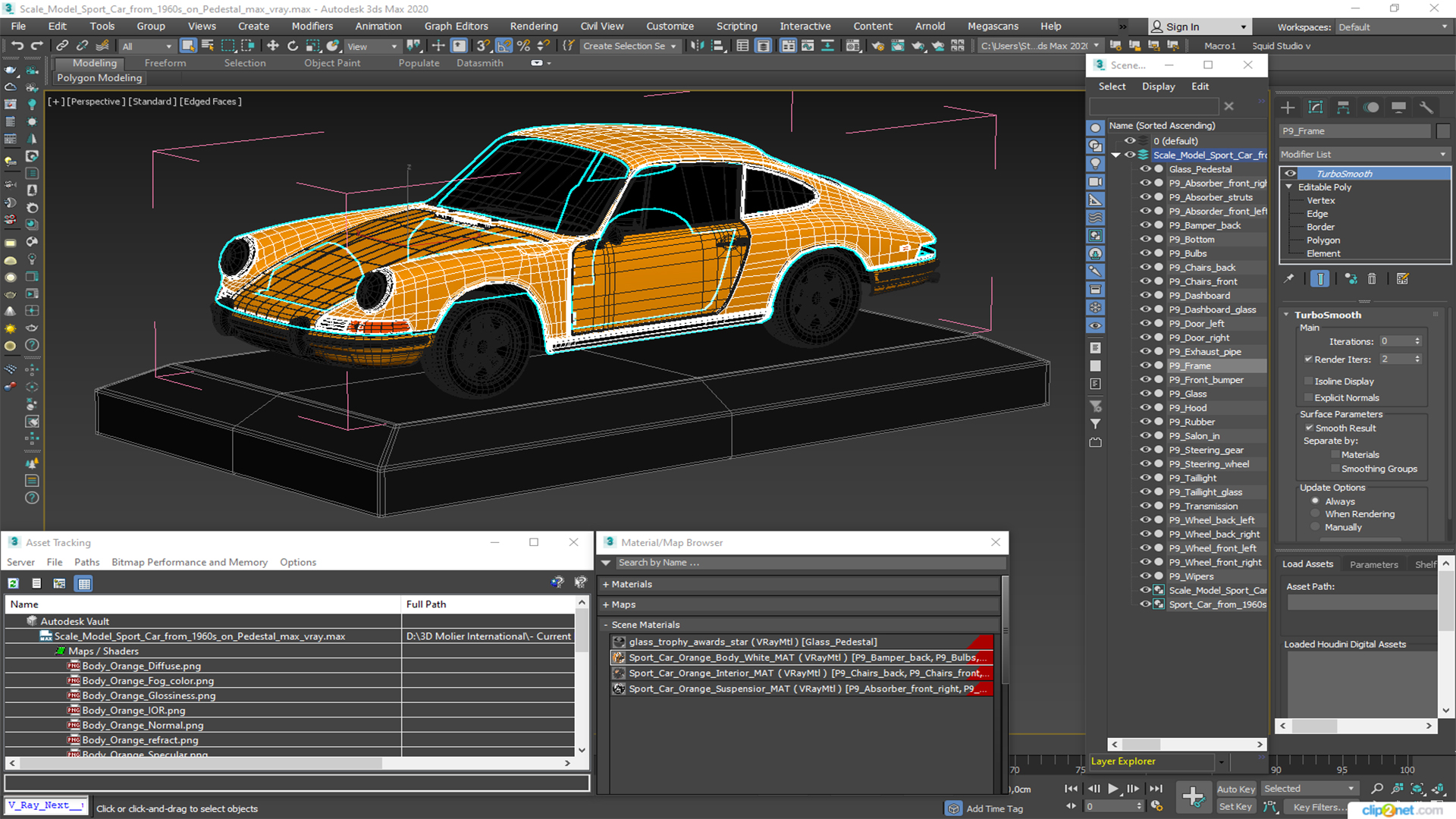Toggle visibility eye of P9_Wipers
The width and height of the screenshot is (1456, 819).
1145,576
